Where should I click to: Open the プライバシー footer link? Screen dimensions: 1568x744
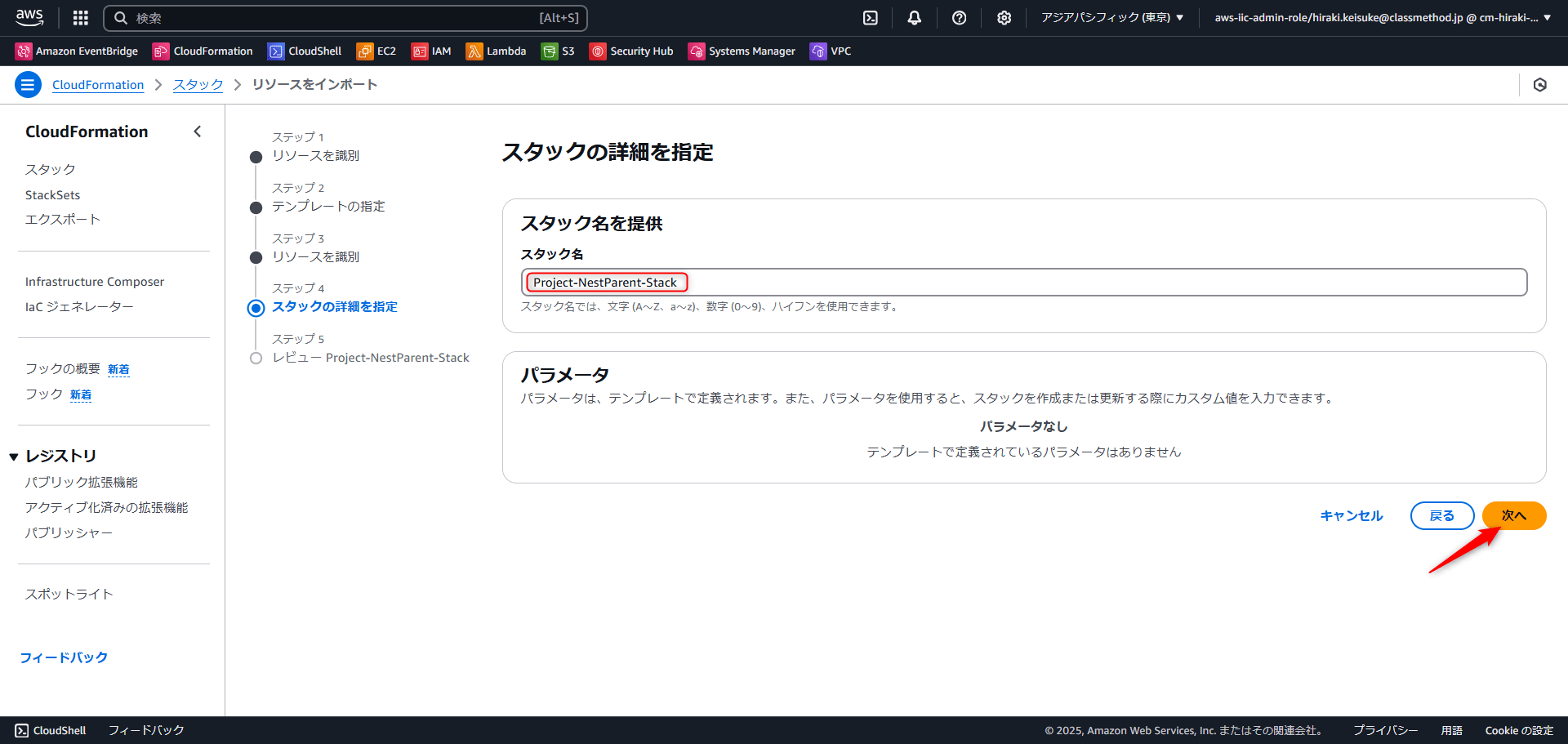point(1385,730)
